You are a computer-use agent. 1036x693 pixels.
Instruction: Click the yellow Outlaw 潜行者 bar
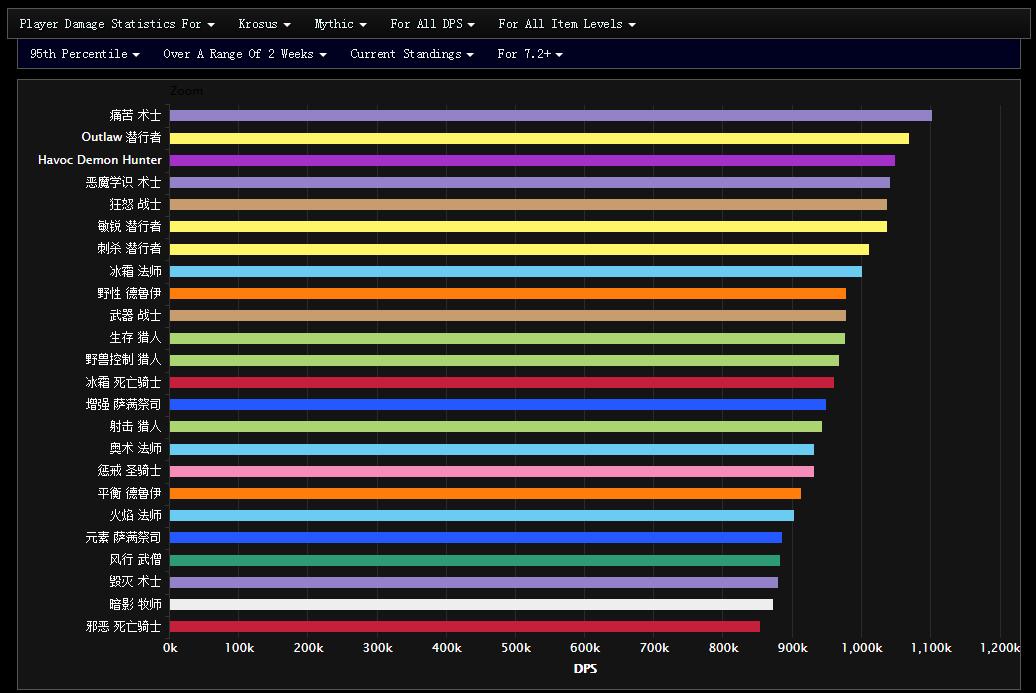[x=539, y=138]
